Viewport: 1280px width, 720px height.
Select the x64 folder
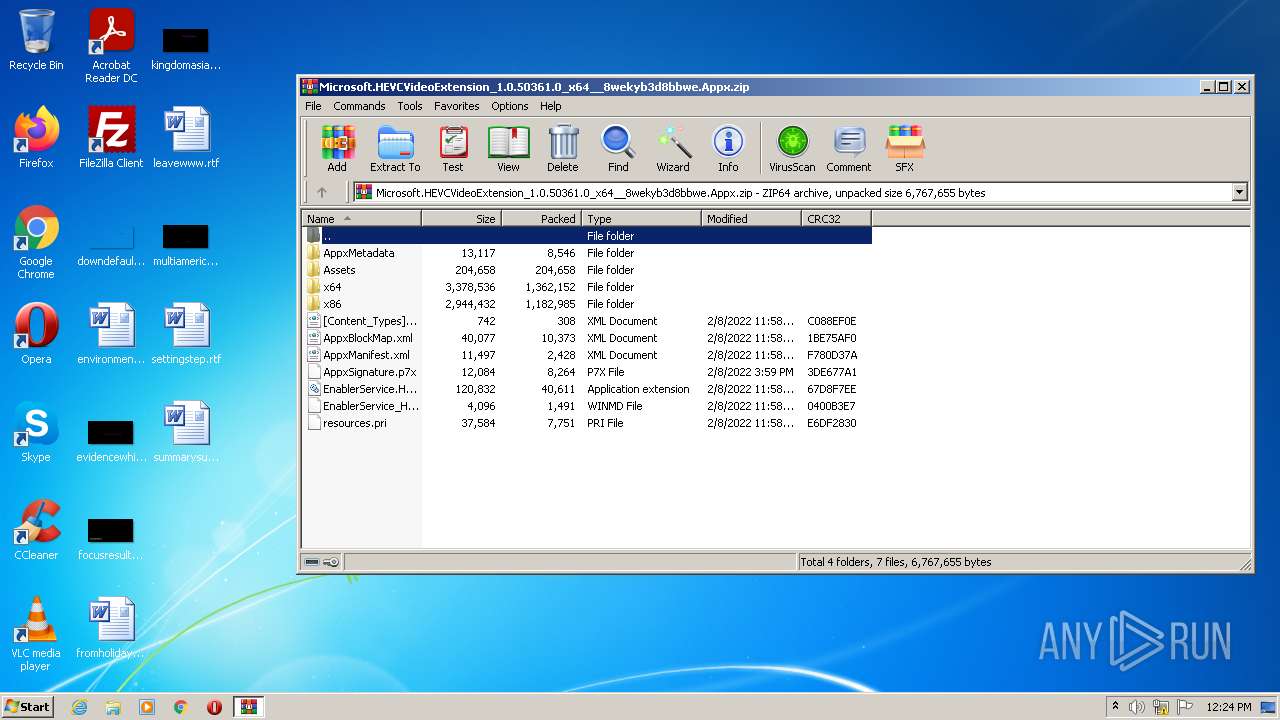click(x=587, y=287)
